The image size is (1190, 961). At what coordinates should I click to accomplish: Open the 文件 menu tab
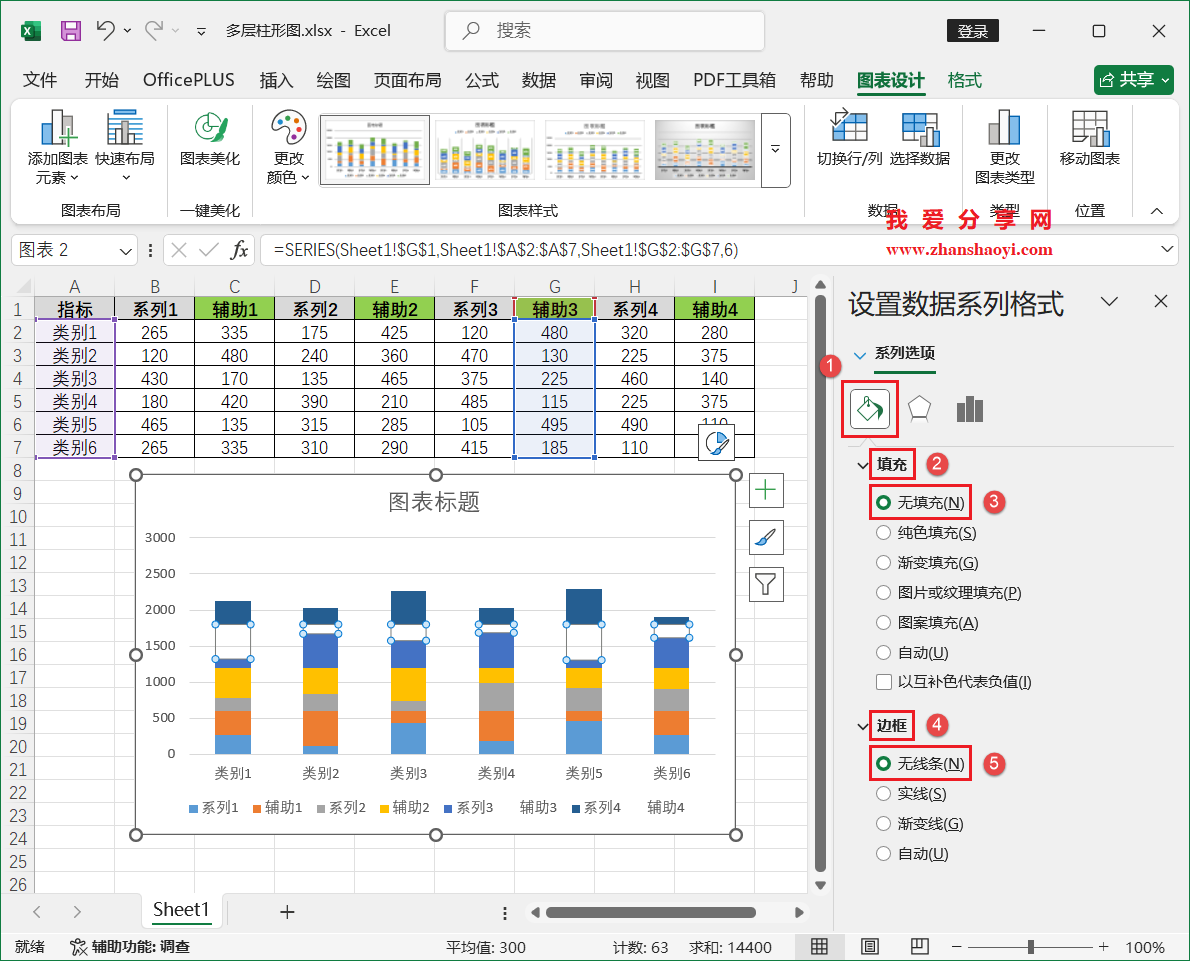pyautogui.click(x=40, y=80)
